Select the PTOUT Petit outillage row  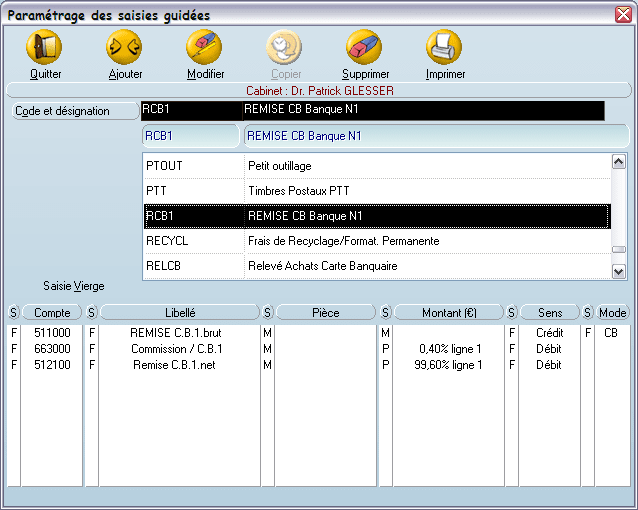point(375,165)
